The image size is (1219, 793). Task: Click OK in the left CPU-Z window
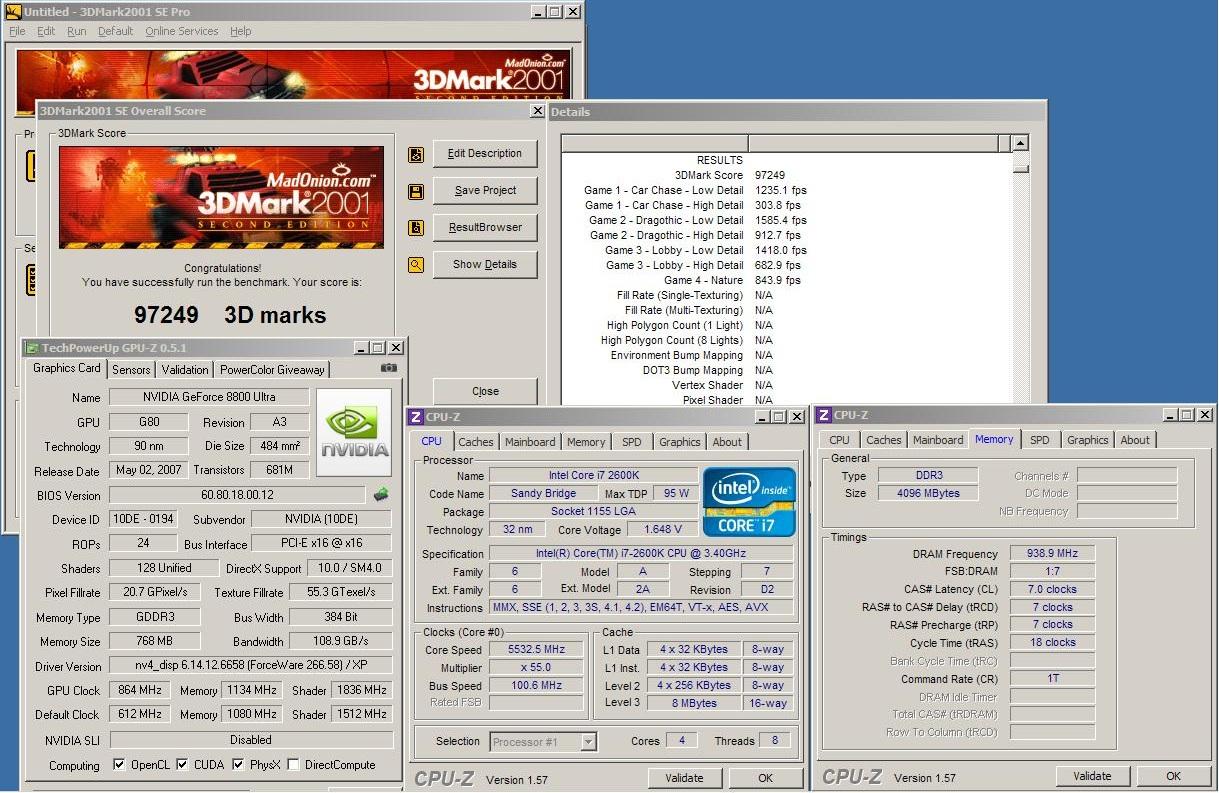[765, 778]
